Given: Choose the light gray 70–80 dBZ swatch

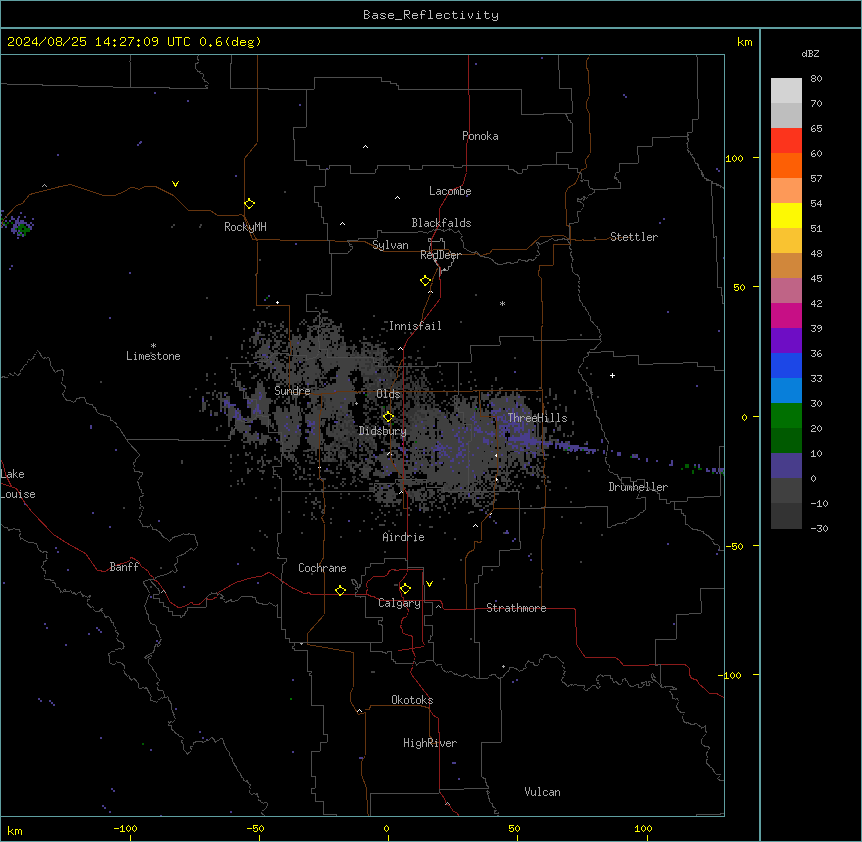Looking at the screenshot, I should click(x=786, y=91).
